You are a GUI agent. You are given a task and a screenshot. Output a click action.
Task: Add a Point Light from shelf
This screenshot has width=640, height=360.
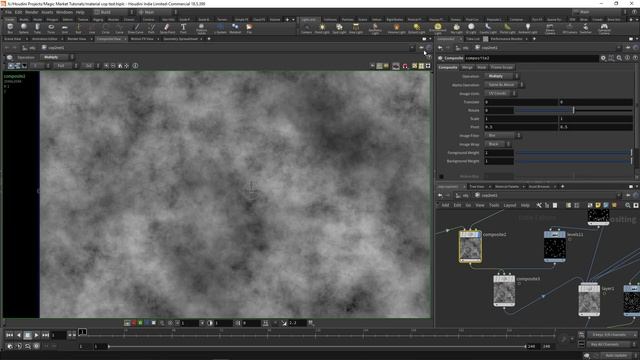click(322, 28)
